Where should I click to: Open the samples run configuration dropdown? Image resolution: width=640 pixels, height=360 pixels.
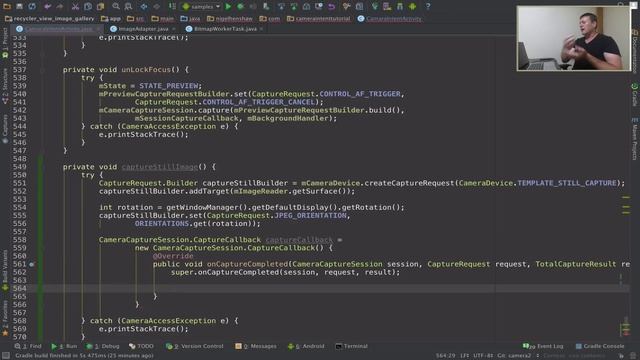201,7
